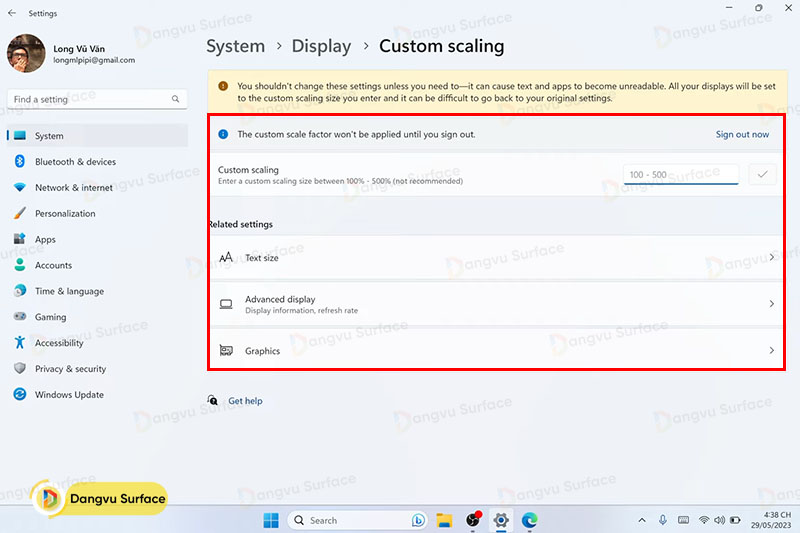Click the Privacy & security shield icon
Viewport: 800px width, 533px height.
pos(19,369)
